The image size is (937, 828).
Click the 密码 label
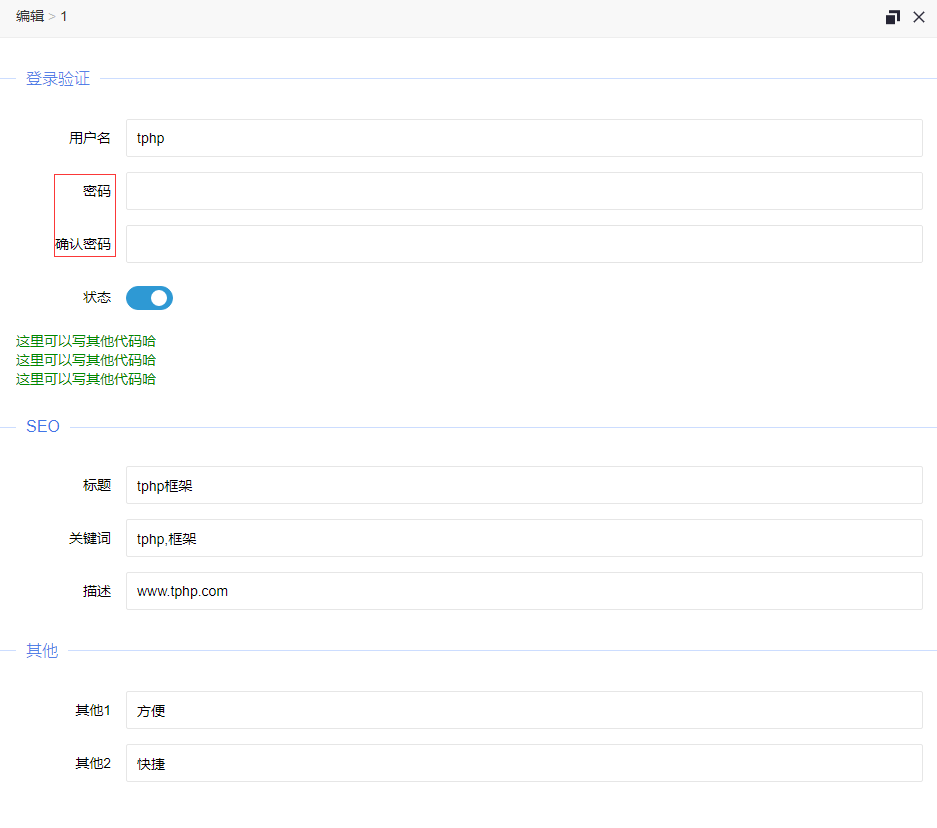tap(97, 191)
